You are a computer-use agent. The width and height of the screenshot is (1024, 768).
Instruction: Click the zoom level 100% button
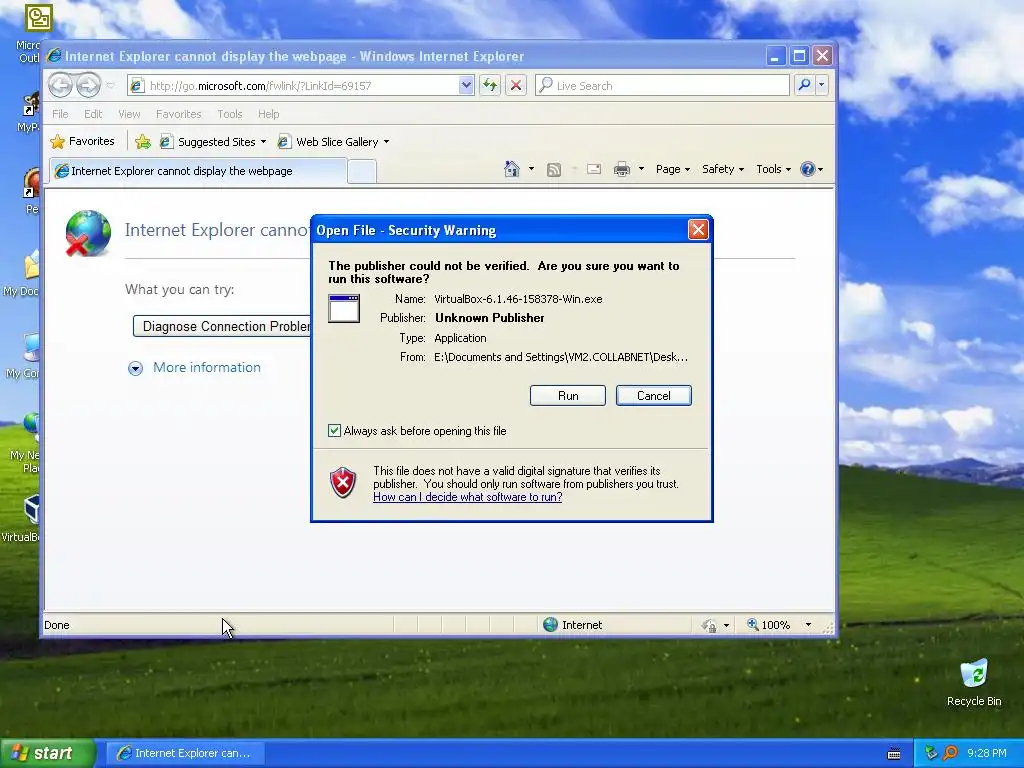pyautogui.click(x=769, y=625)
